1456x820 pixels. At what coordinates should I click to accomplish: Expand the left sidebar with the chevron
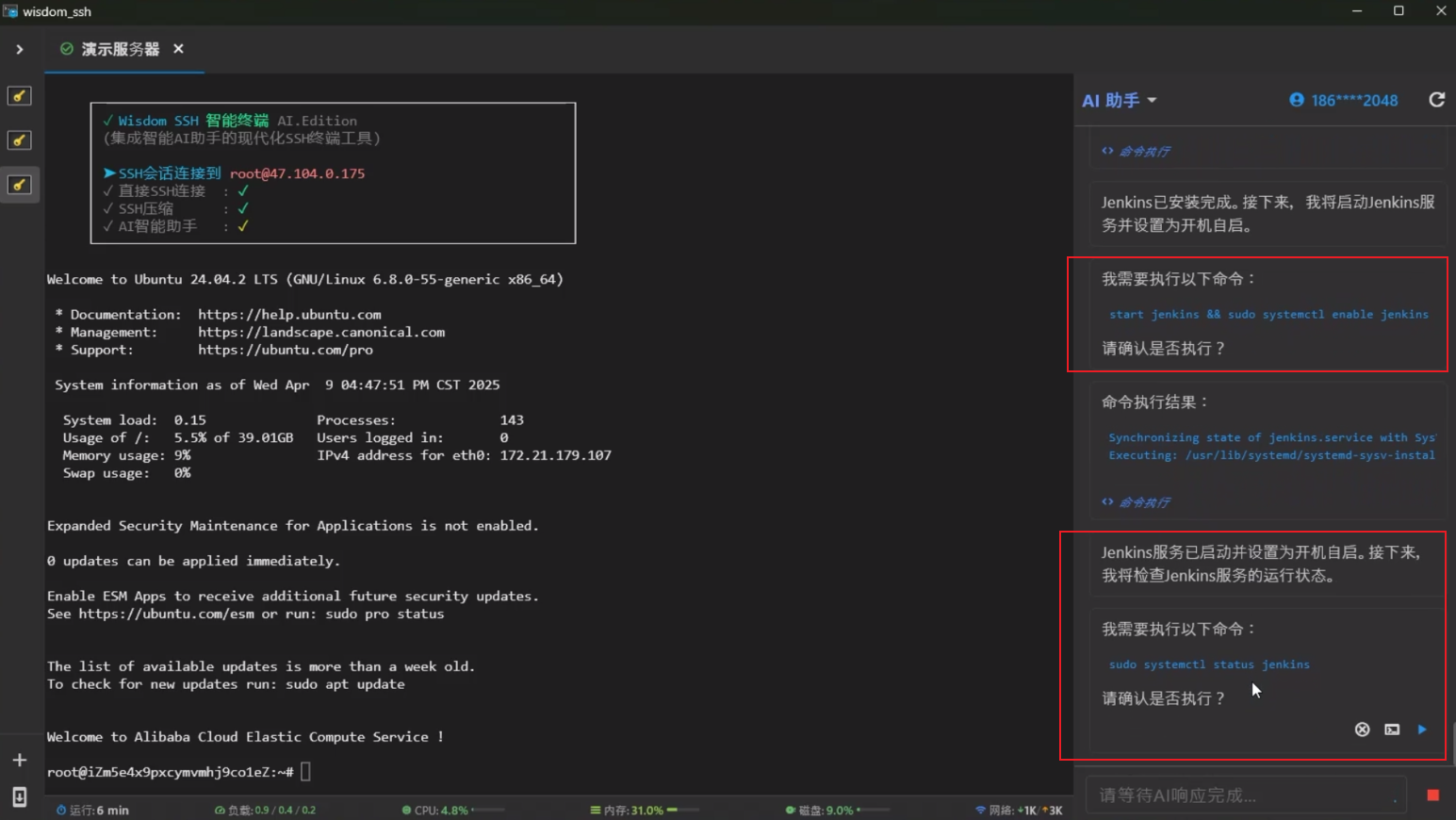click(x=20, y=49)
